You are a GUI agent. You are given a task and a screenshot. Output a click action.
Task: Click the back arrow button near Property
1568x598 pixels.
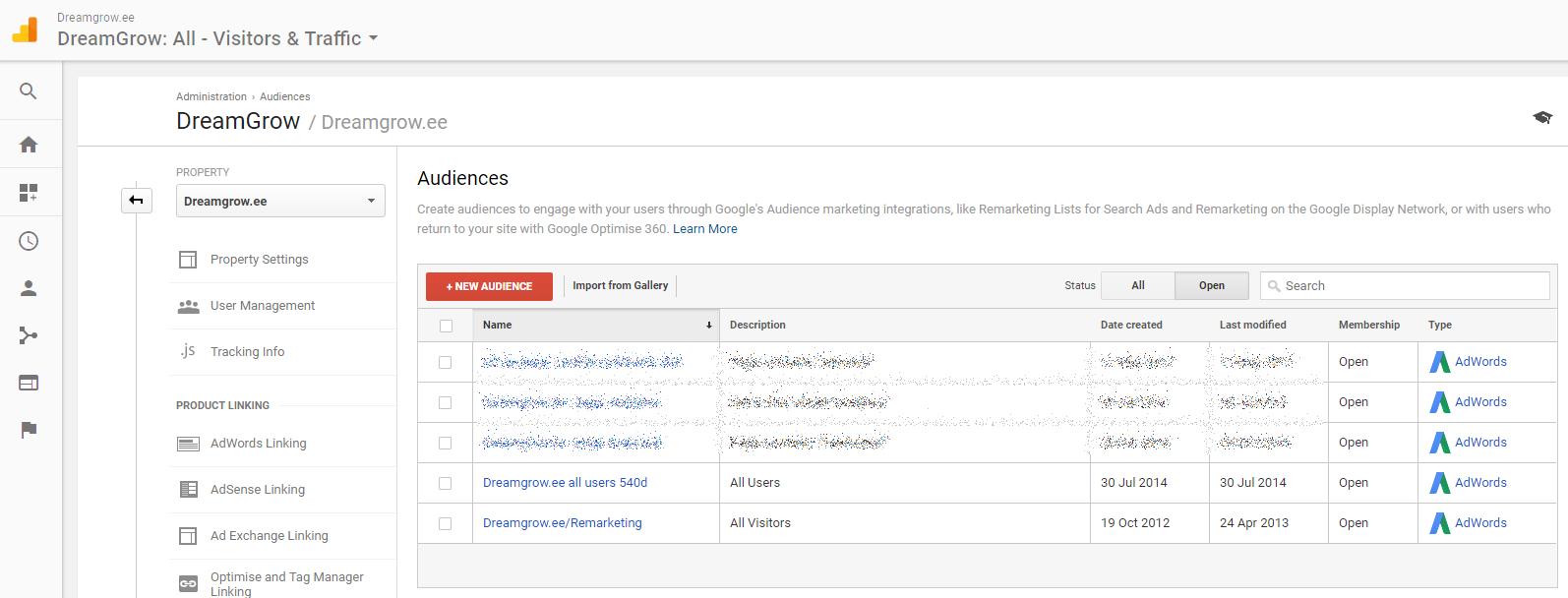137,201
